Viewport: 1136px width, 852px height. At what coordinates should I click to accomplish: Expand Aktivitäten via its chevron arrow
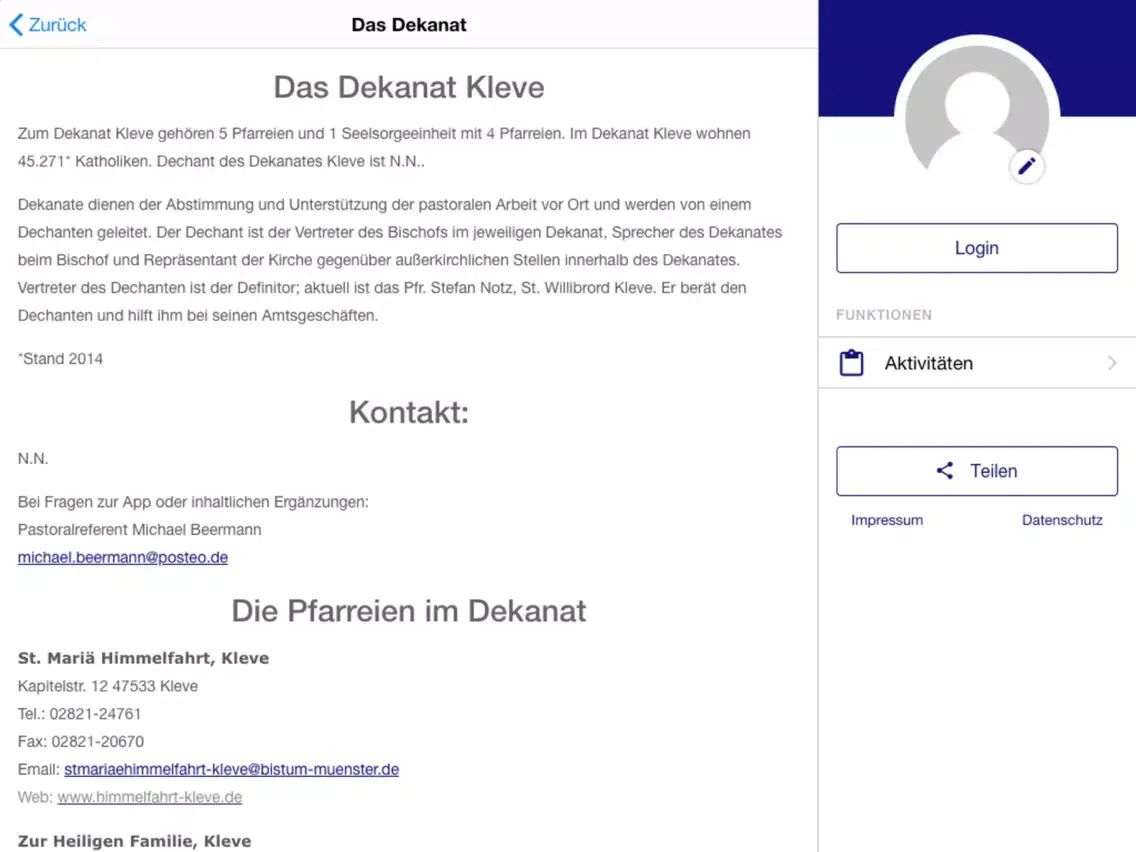tap(1112, 363)
